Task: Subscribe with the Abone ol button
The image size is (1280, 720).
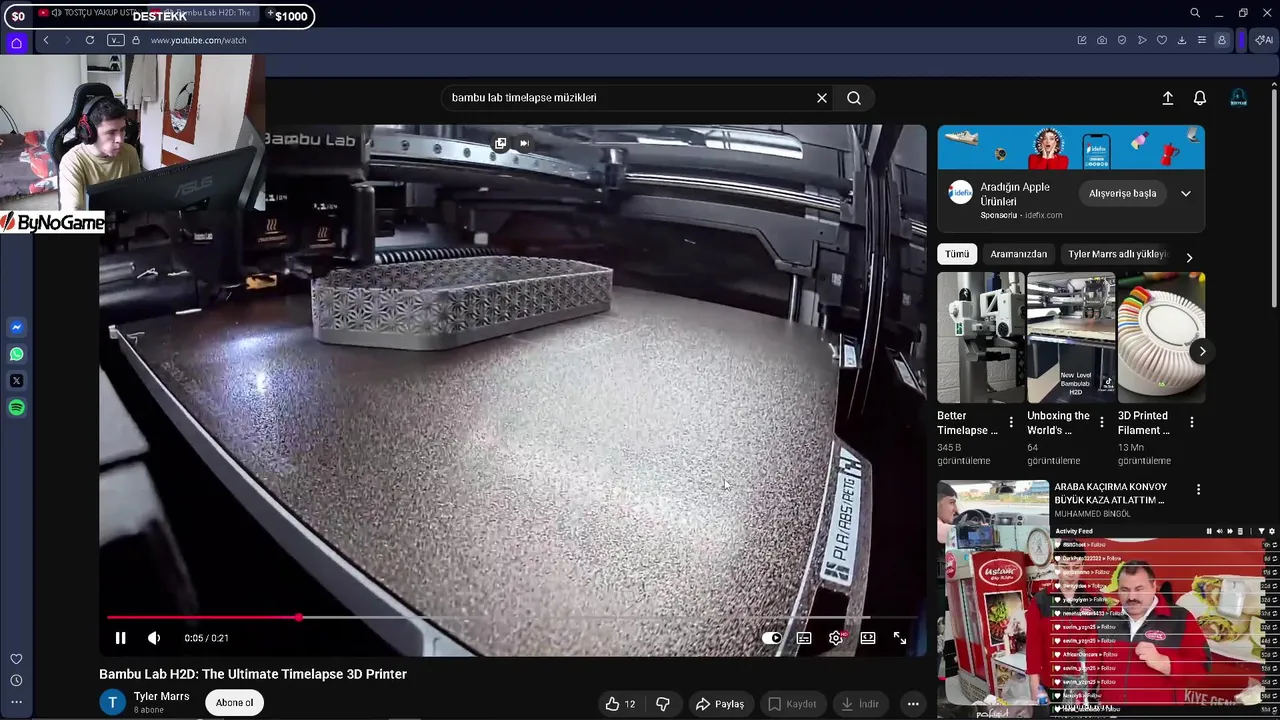Action: [x=235, y=703]
